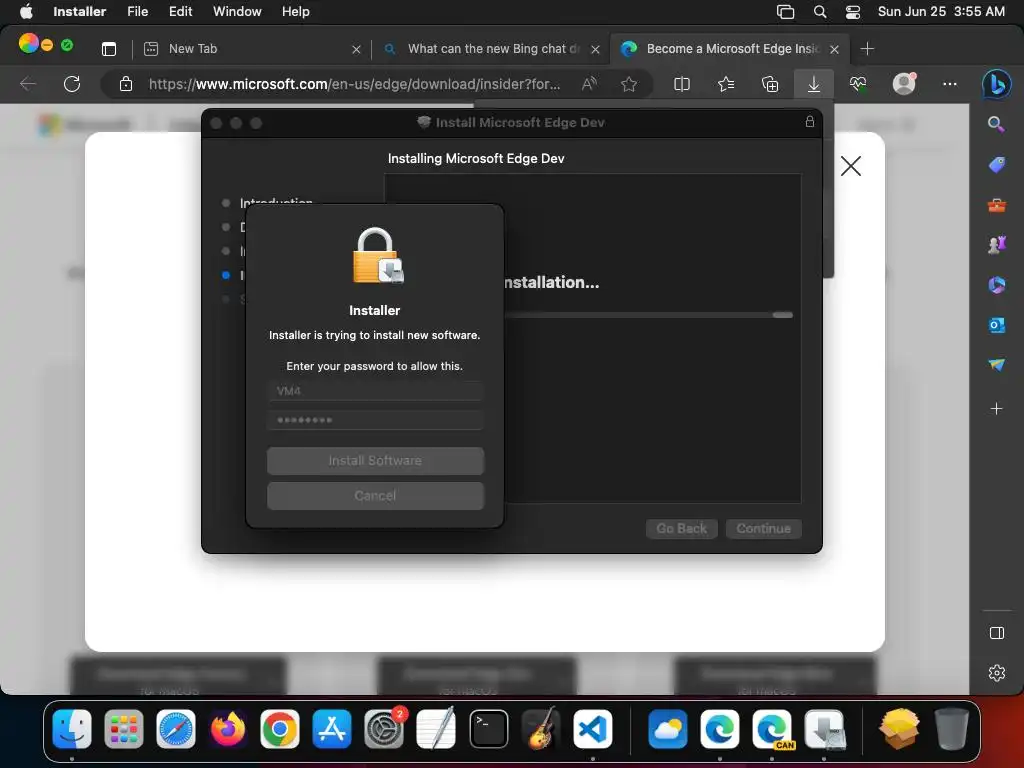The image size is (1024, 768).
Task: Open Terminal from the Dock
Action: [488, 728]
